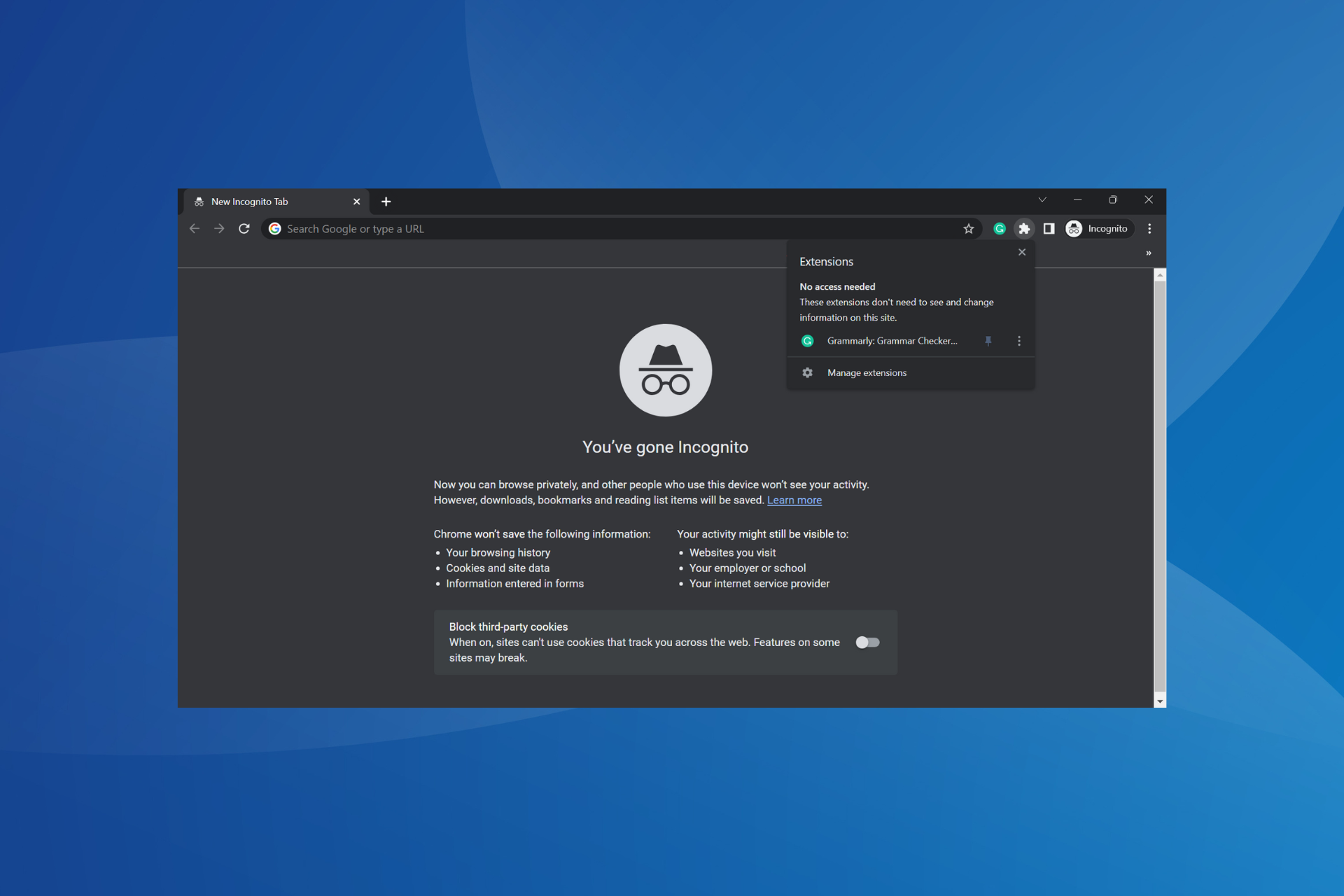Click 'No access needed' heading text
The width and height of the screenshot is (1344, 896).
click(837, 287)
